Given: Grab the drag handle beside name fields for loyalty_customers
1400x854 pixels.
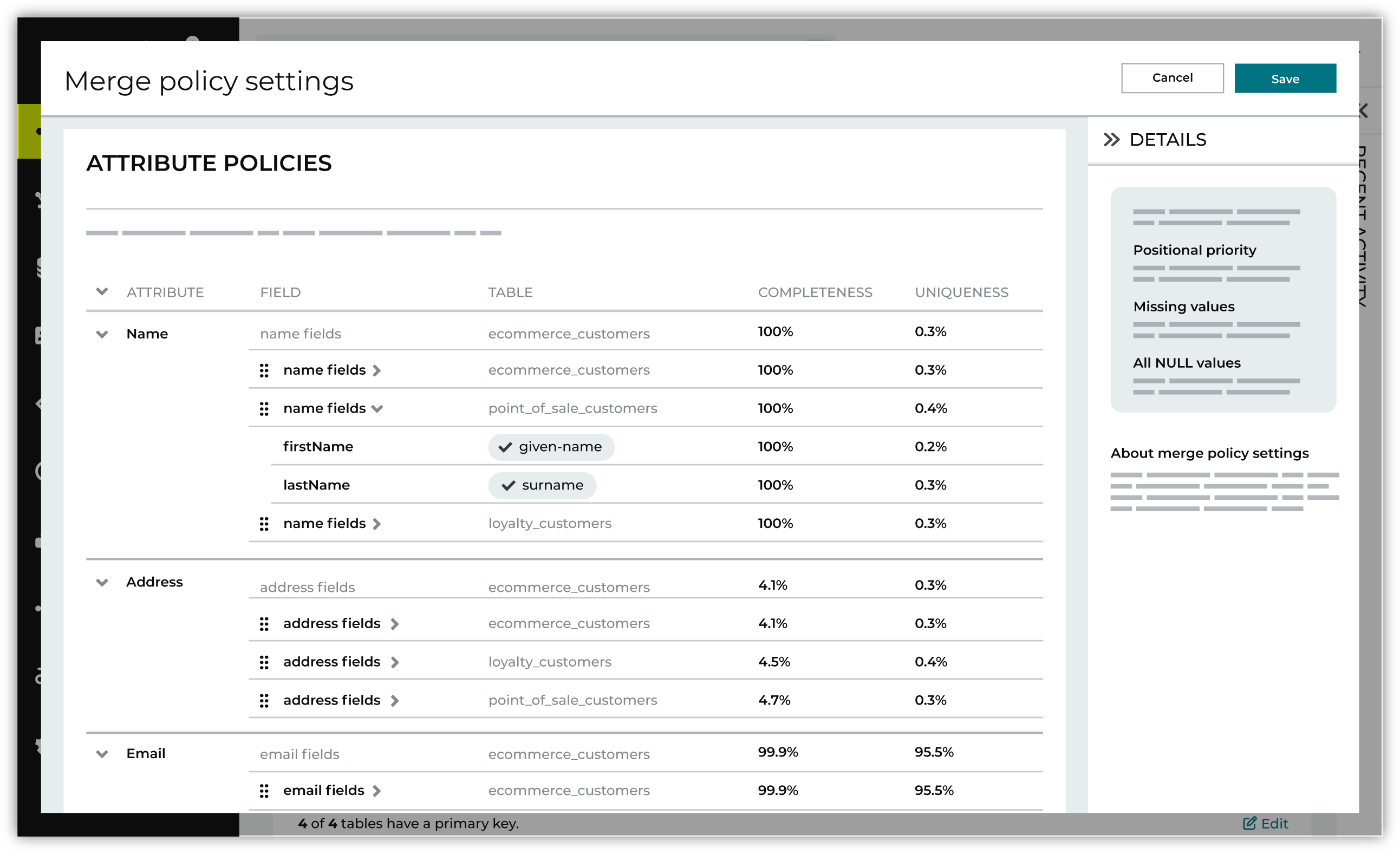Looking at the screenshot, I should [264, 524].
